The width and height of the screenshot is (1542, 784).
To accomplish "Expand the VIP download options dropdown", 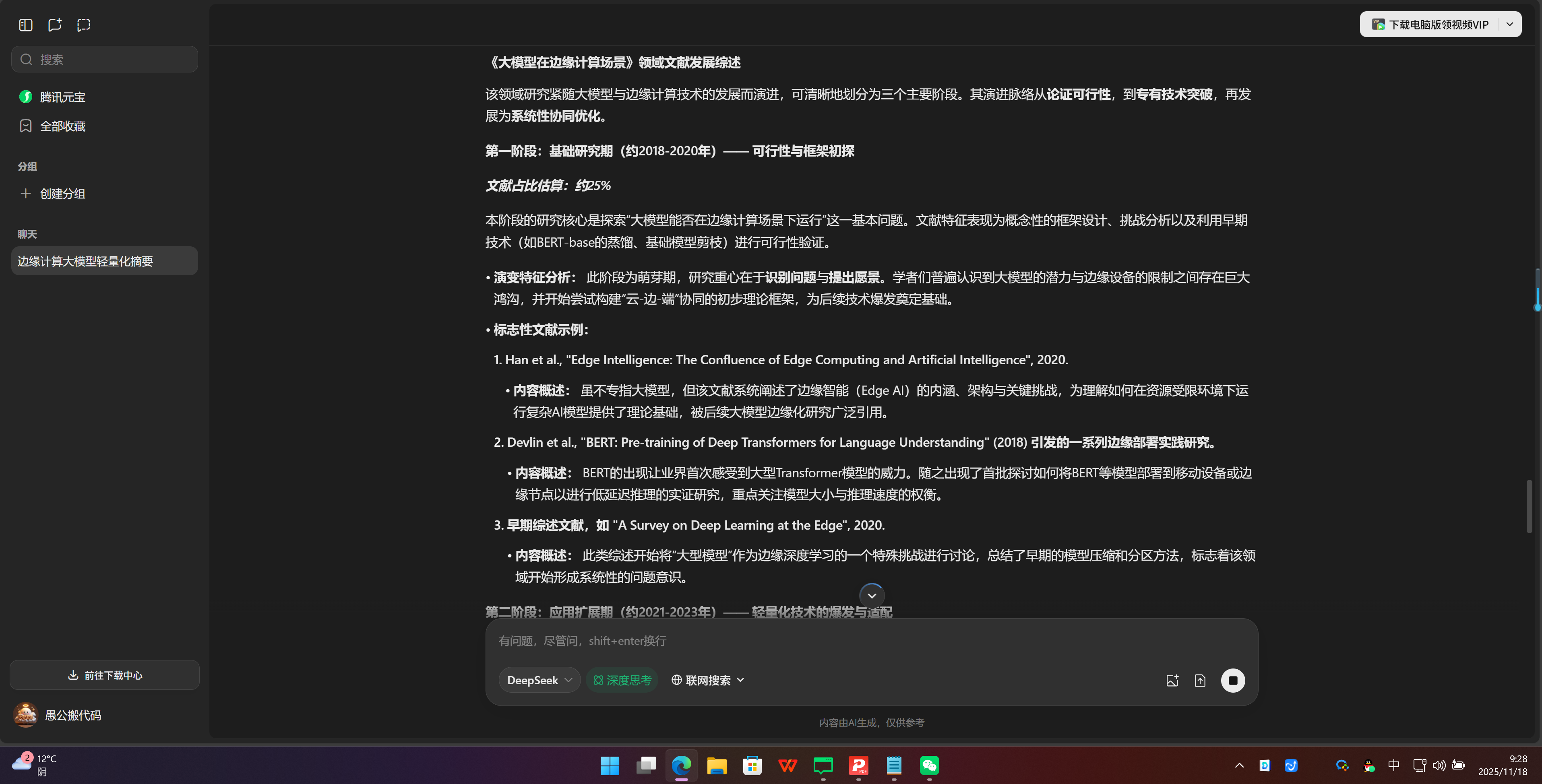I will [x=1510, y=24].
